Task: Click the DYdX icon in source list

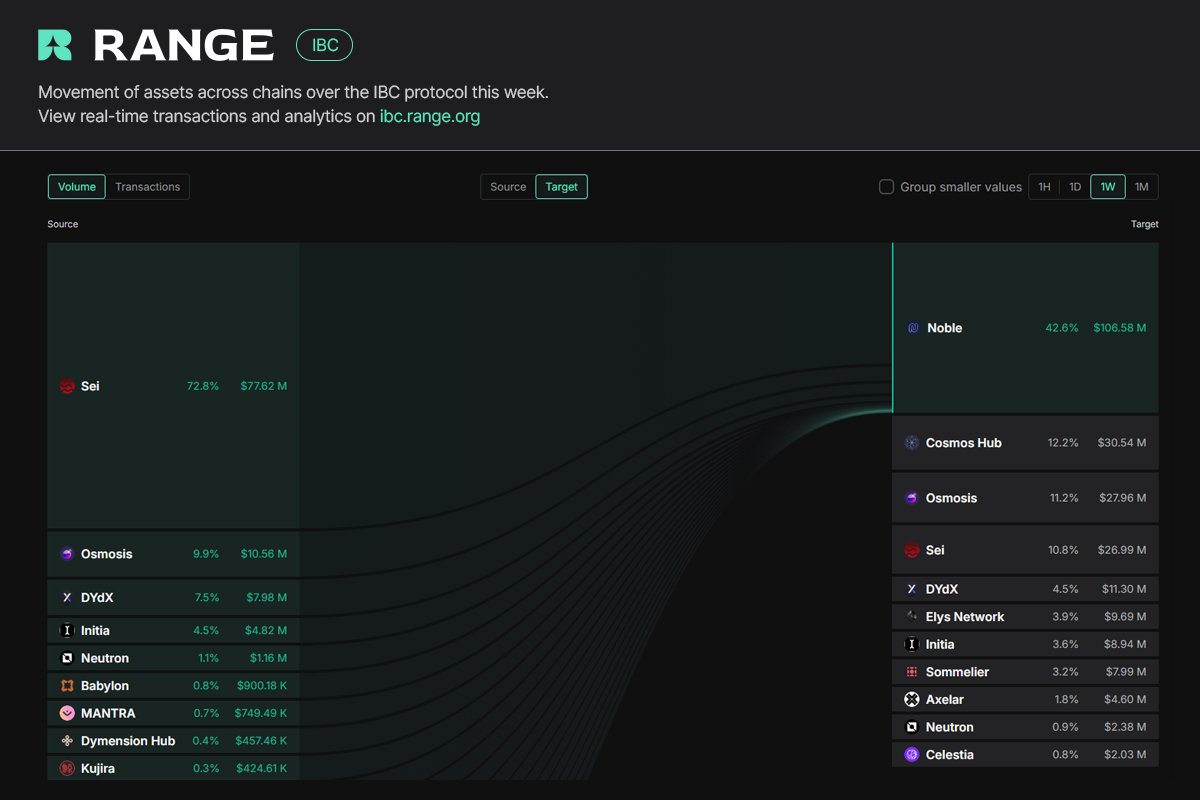Action: [67, 597]
